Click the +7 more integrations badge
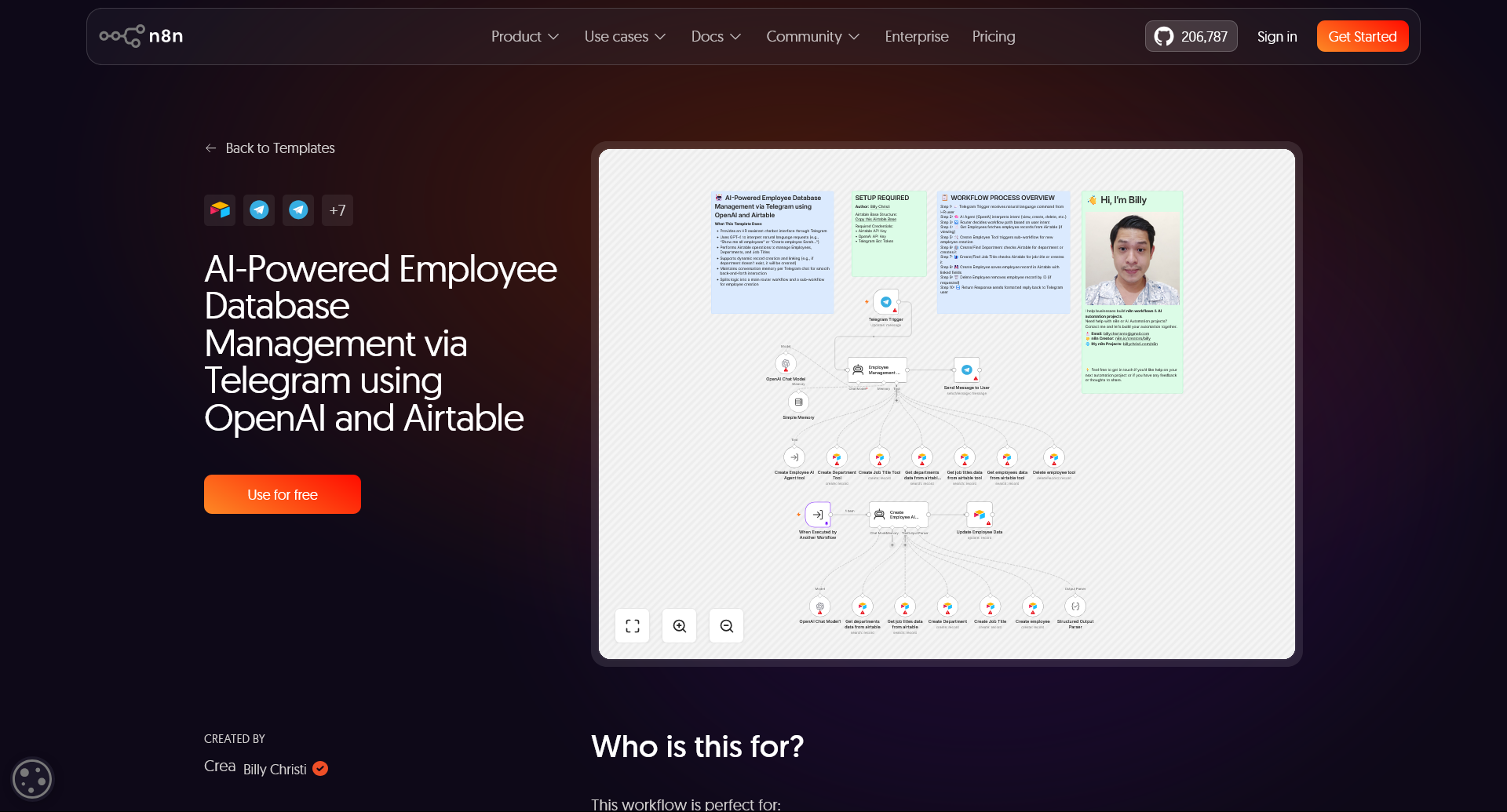The width and height of the screenshot is (1507, 812). 338,210
